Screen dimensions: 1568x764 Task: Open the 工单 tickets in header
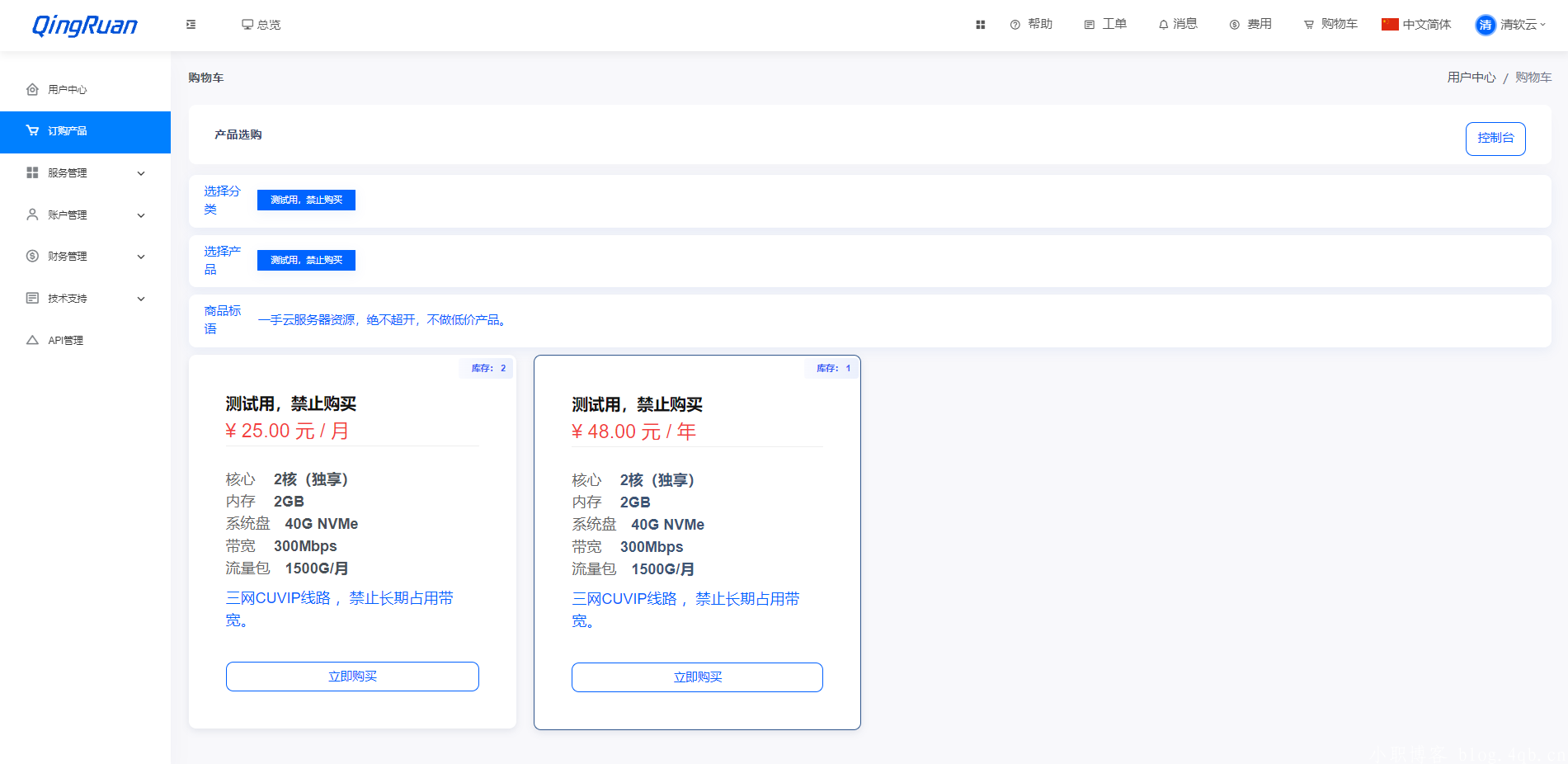1105,25
